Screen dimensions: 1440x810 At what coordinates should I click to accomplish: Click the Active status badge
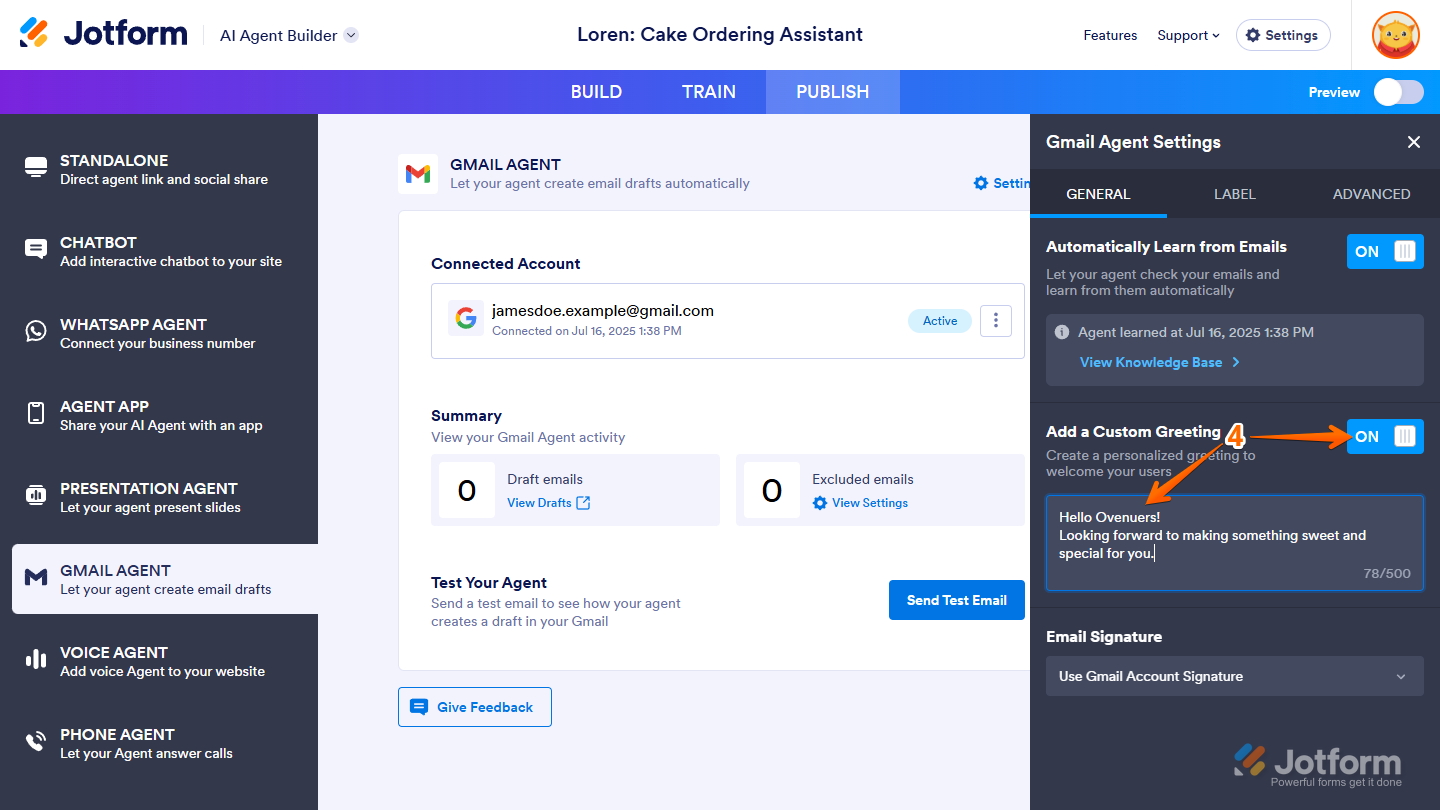click(x=940, y=321)
